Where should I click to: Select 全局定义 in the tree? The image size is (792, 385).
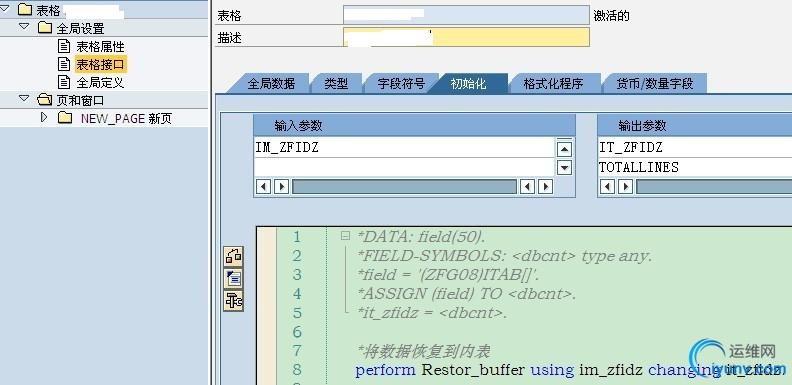[100, 82]
